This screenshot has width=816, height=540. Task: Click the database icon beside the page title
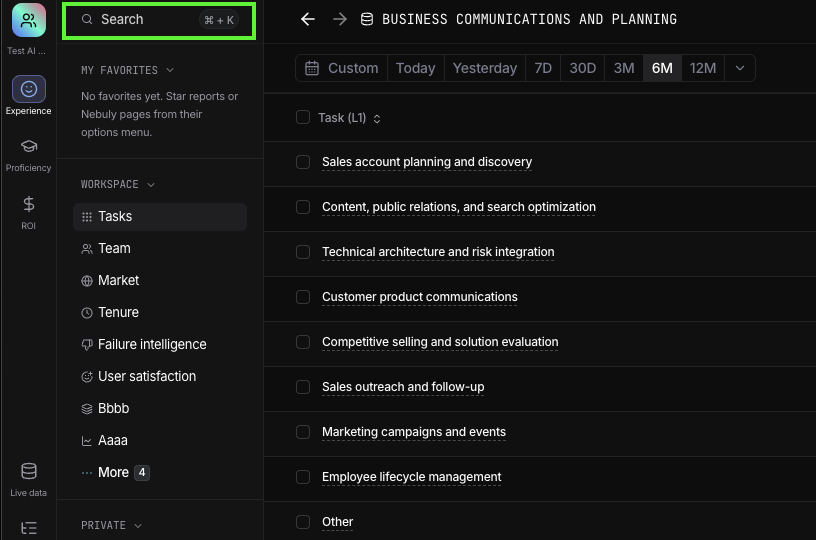pyautogui.click(x=367, y=19)
